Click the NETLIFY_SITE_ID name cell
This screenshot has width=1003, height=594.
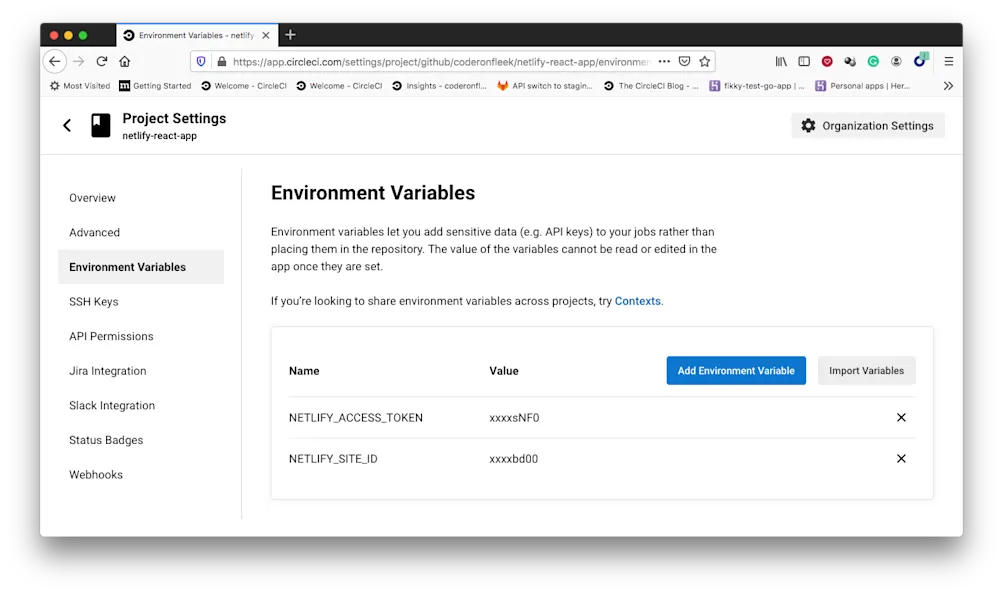[333, 458]
